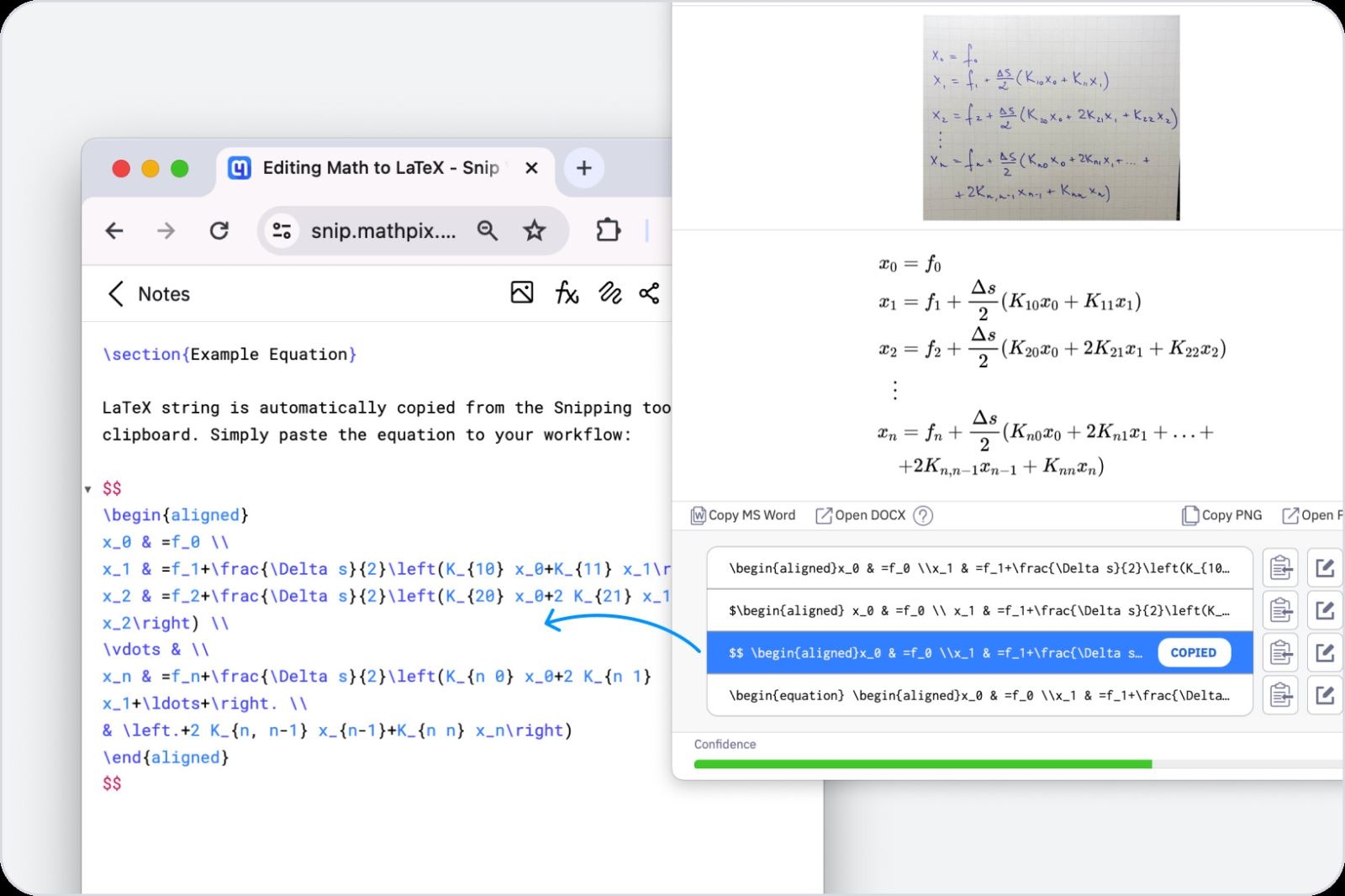Open the edit icon beside the copied $$ format

1325,652
